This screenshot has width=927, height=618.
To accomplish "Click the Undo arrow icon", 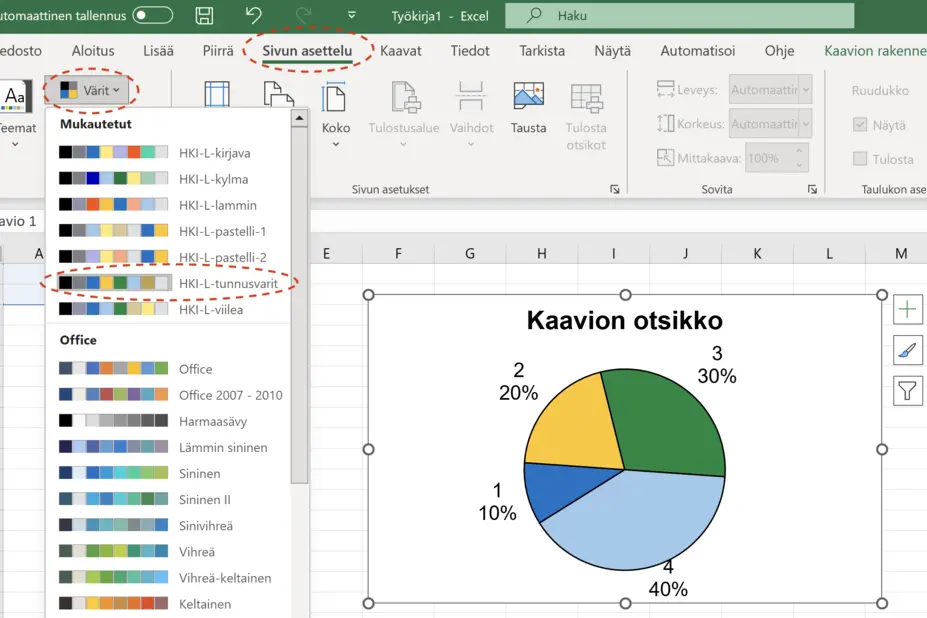I will 254,15.
